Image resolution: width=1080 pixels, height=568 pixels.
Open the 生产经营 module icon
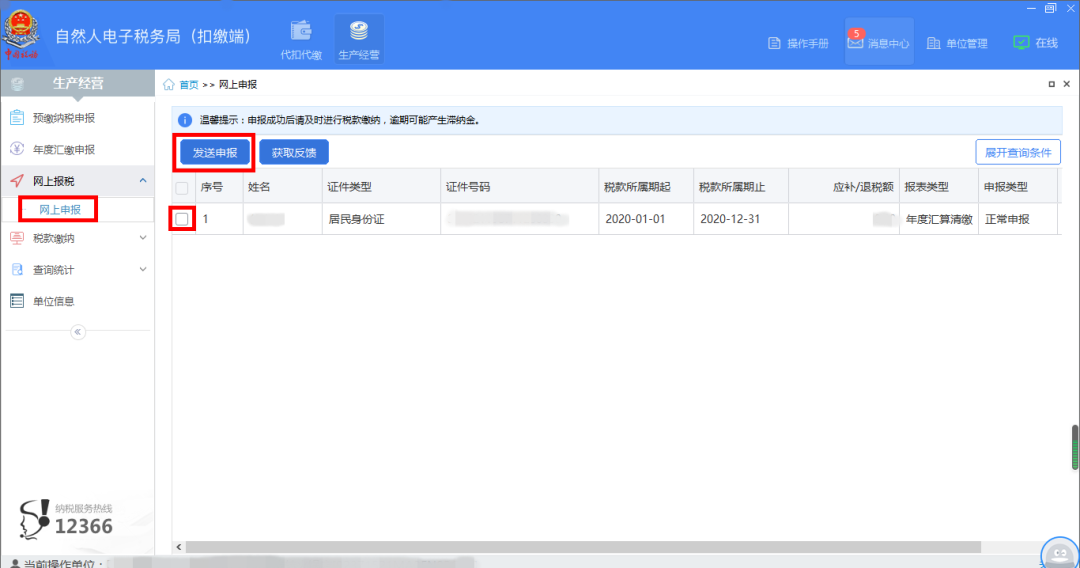click(359, 41)
